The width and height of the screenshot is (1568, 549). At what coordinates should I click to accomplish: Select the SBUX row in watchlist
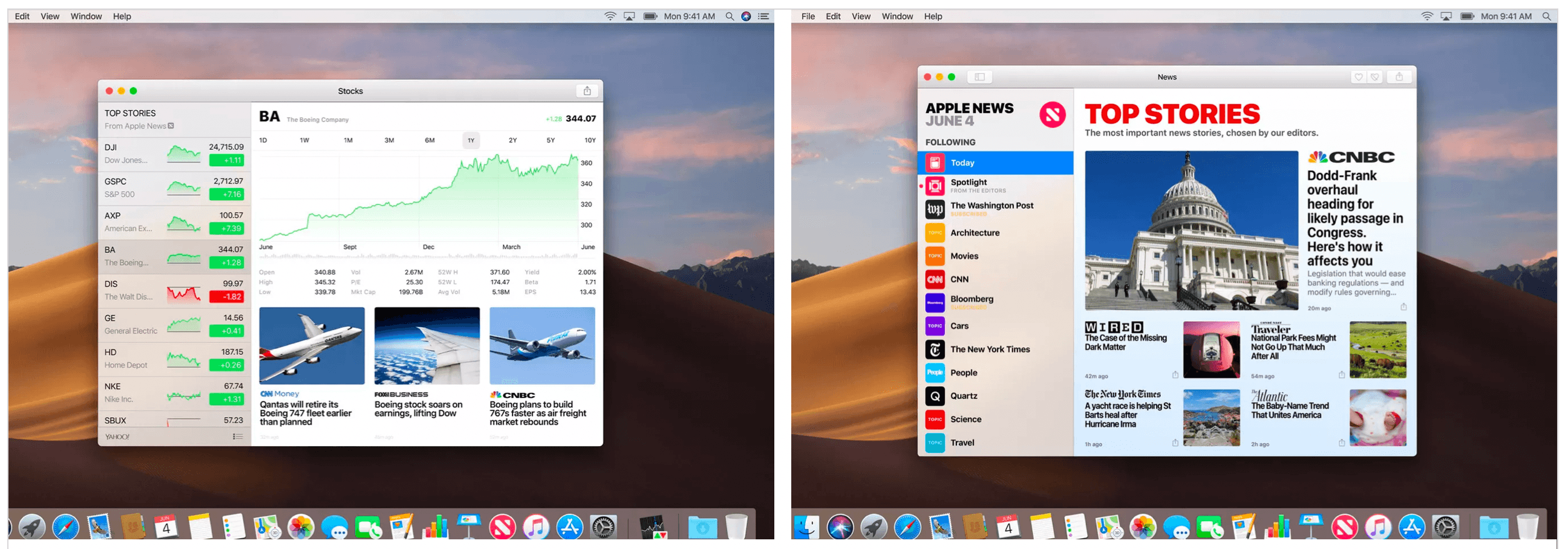[x=175, y=420]
